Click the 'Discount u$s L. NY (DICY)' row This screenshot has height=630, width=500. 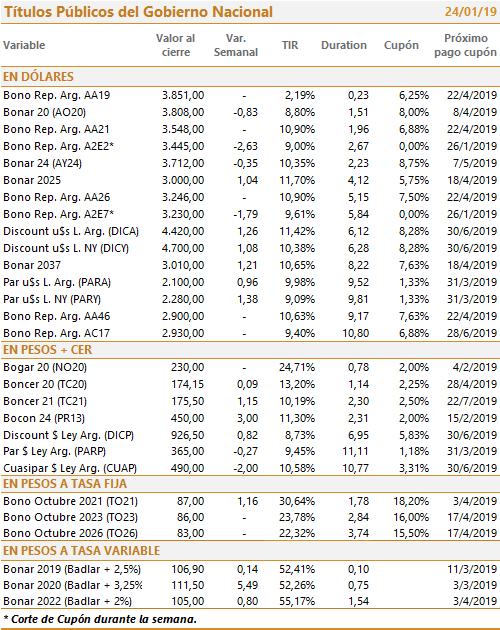point(250,248)
